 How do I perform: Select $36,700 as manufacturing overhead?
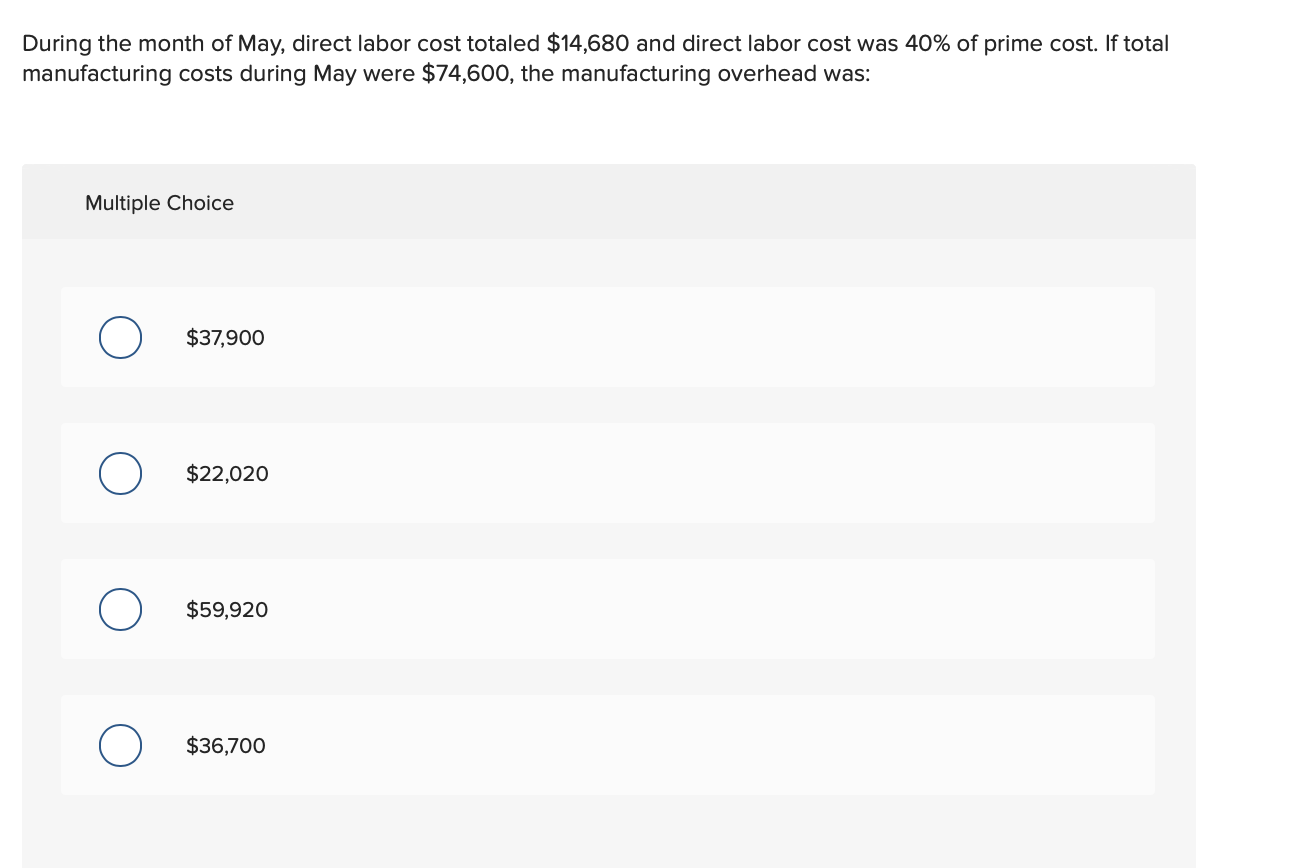120,745
